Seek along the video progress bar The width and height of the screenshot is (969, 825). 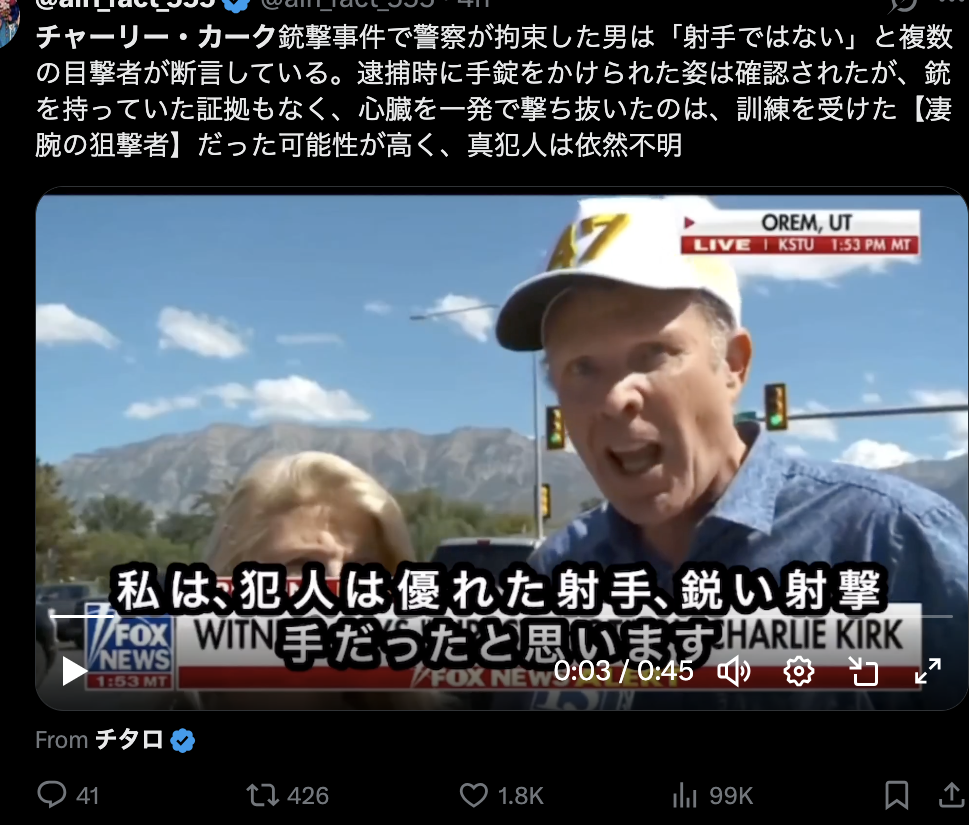(501, 616)
